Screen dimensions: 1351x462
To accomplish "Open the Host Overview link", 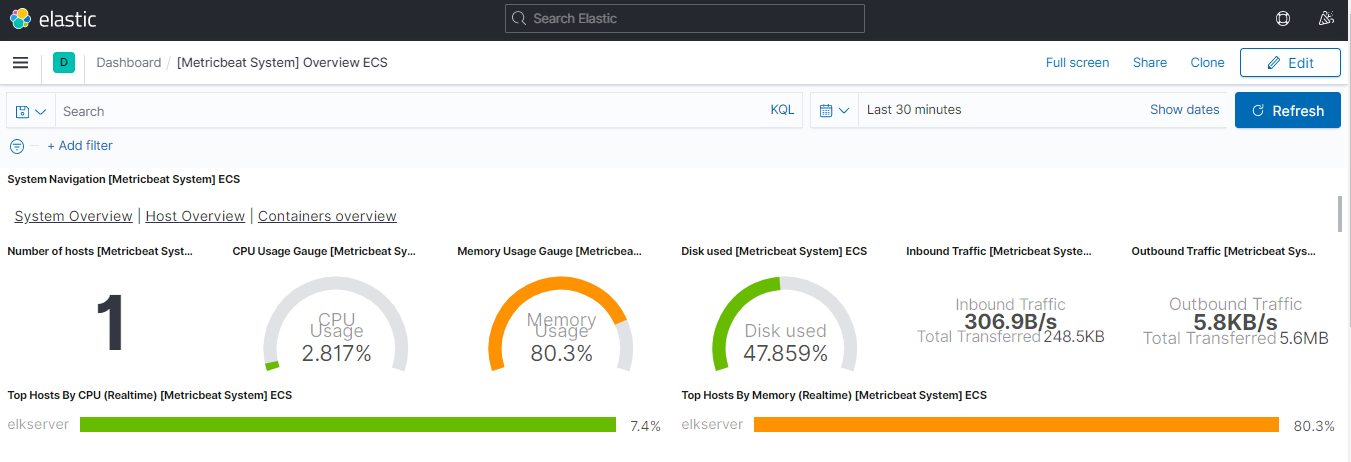I will tap(195, 216).
